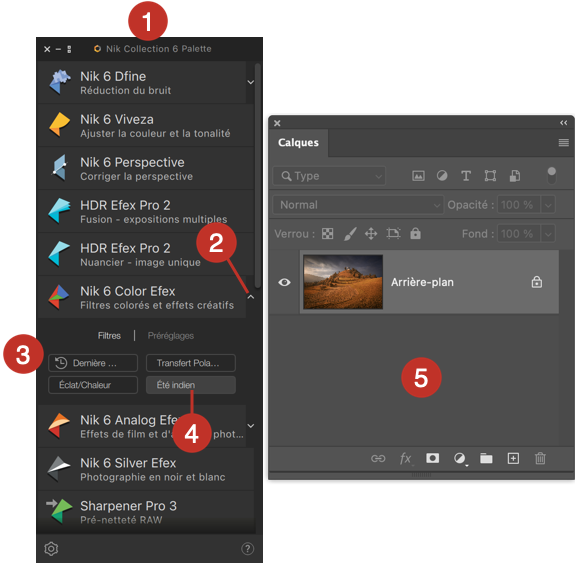The height and width of the screenshot is (563, 575).
Task: Create a new layer plus icon
Action: click(513, 458)
